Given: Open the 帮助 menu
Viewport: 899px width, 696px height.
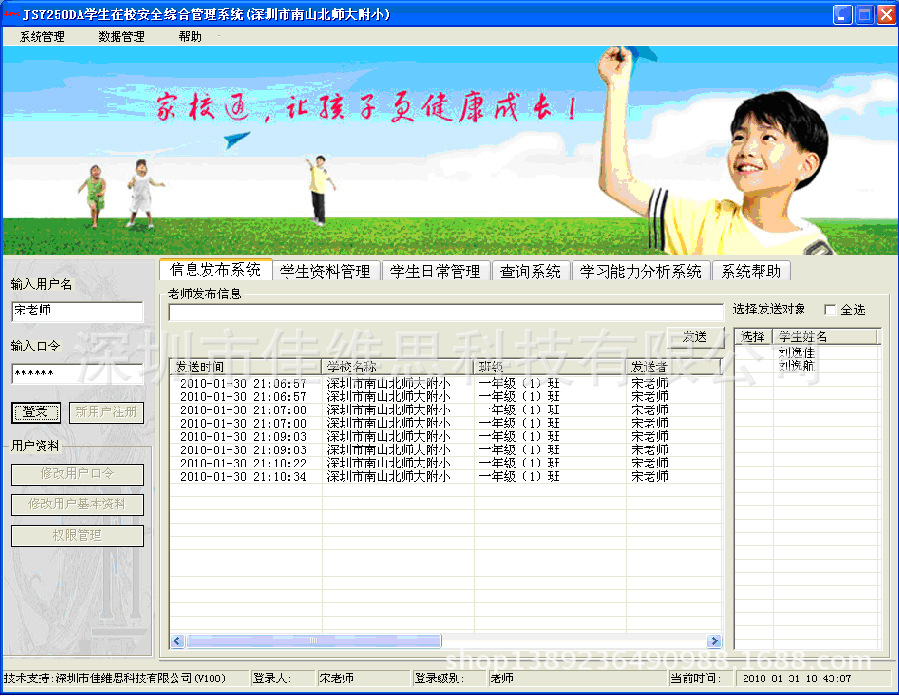Looking at the screenshot, I should [190, 37].
